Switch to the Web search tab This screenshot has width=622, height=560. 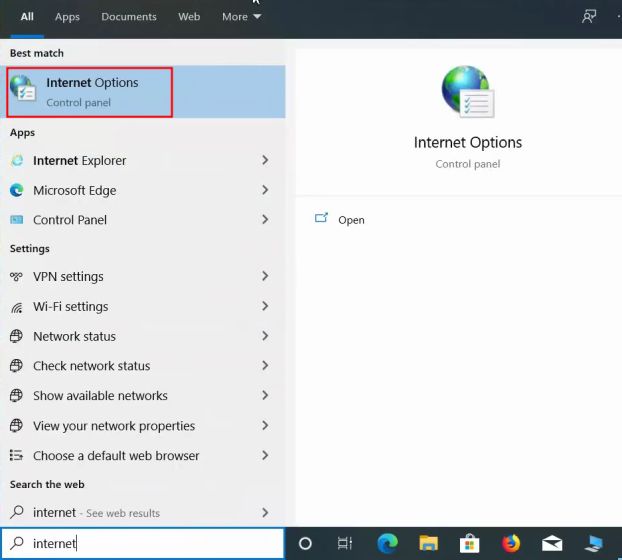point(189,17)
